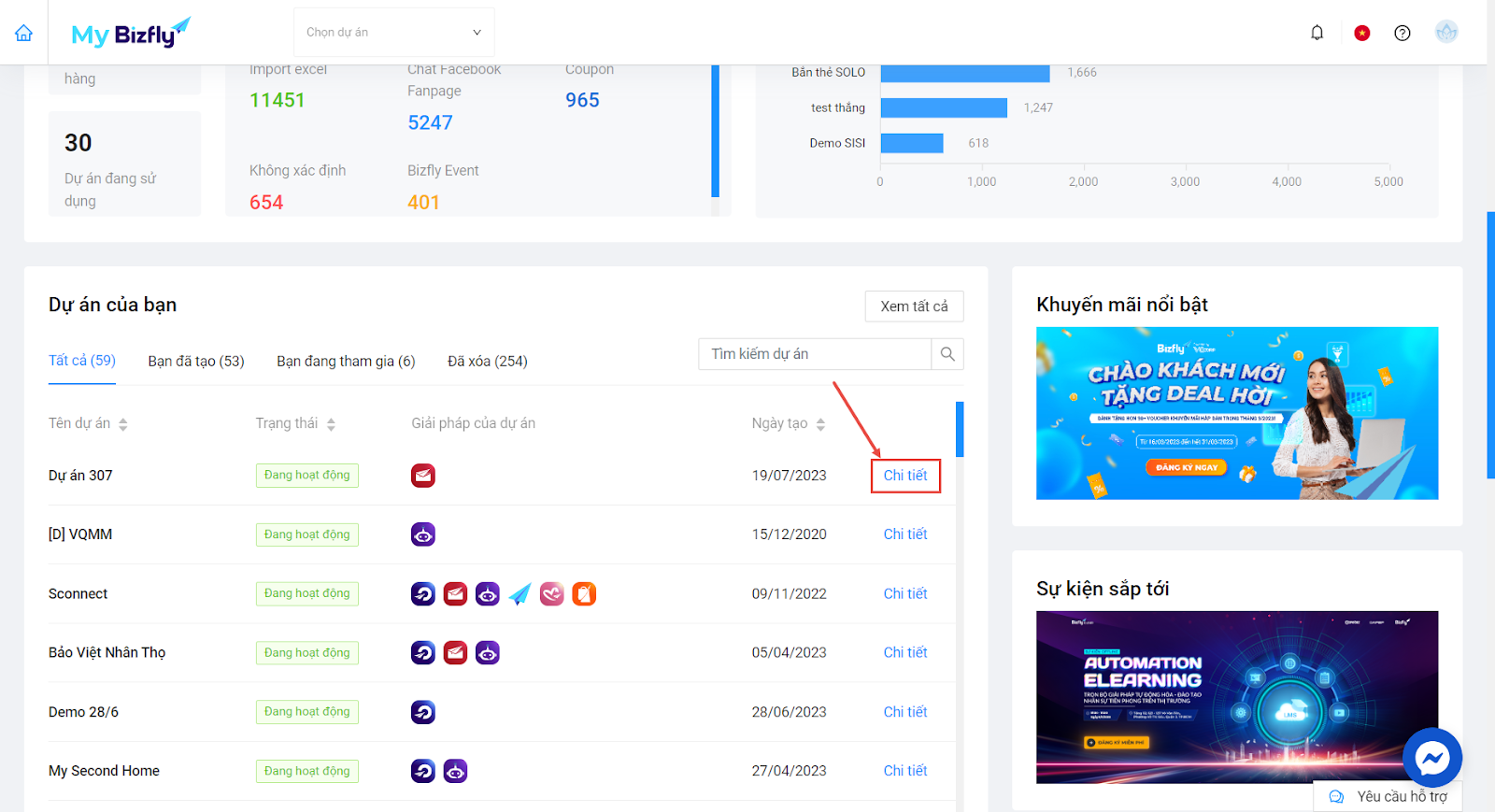Image resolution: width=1495 pixels, height=812 pixels.
Task: Click the project name Bảo Việt Nhân Thọ
Action: (x=107, y=652)
